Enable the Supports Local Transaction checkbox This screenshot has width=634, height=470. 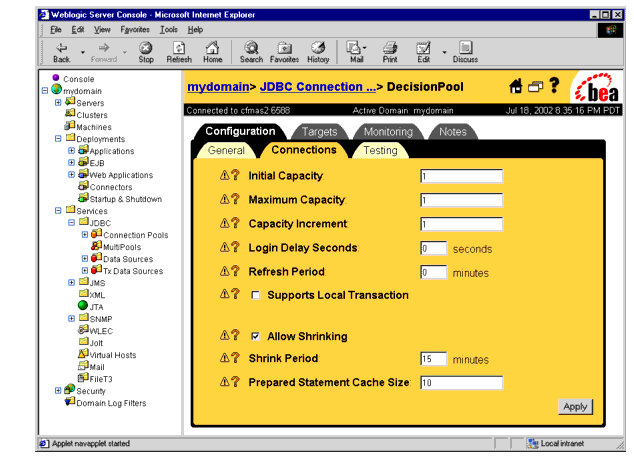pos(256,295)
